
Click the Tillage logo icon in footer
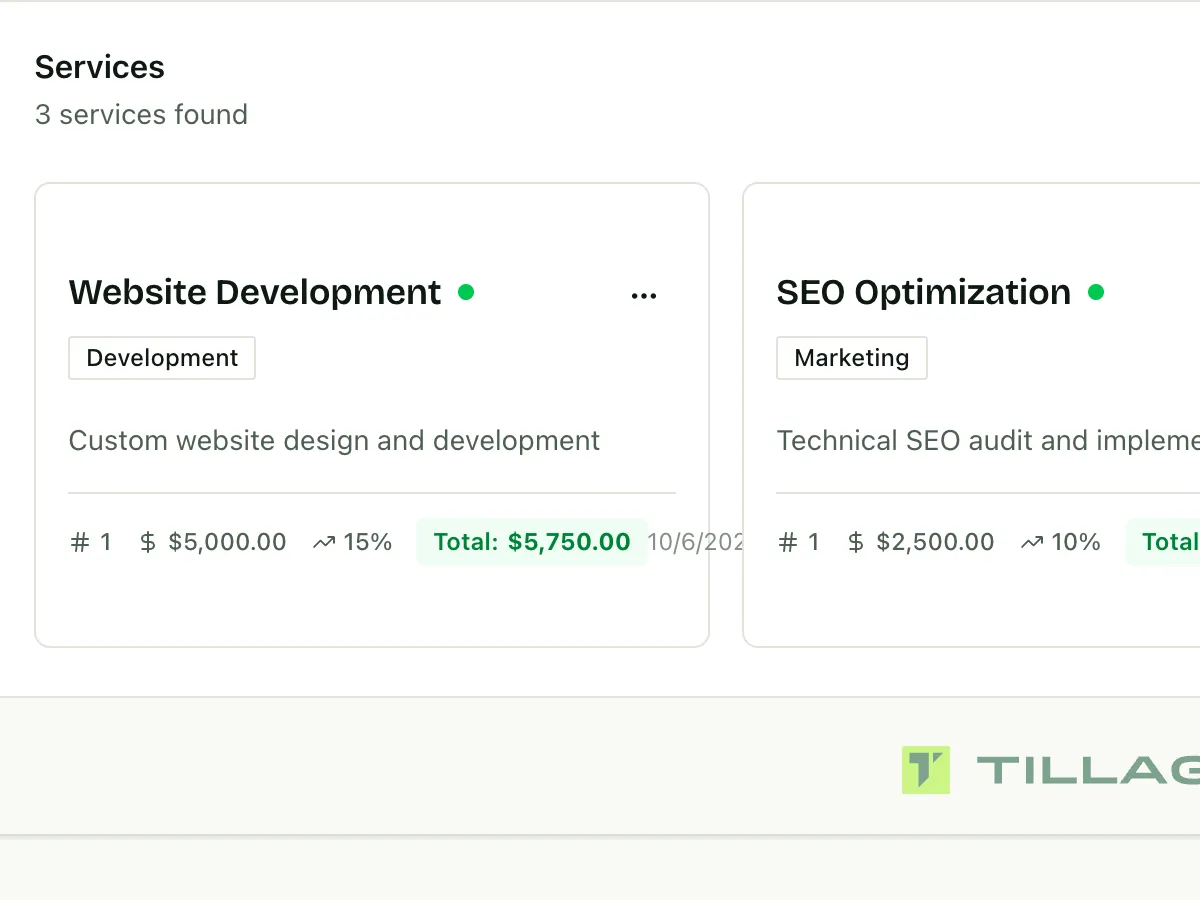[x=926, y=770]
